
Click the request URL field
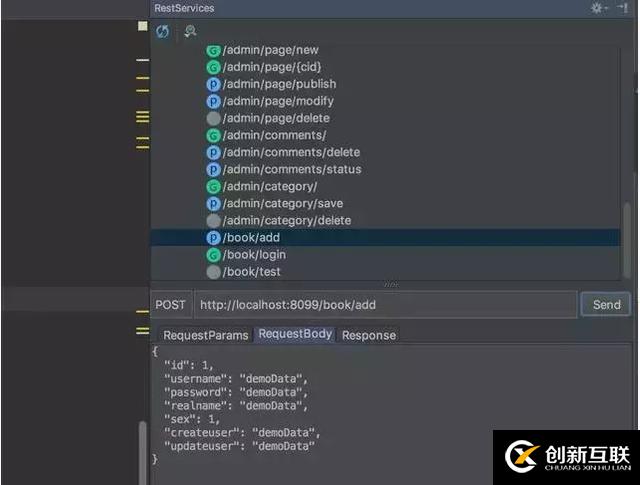[x=386, y=305]
